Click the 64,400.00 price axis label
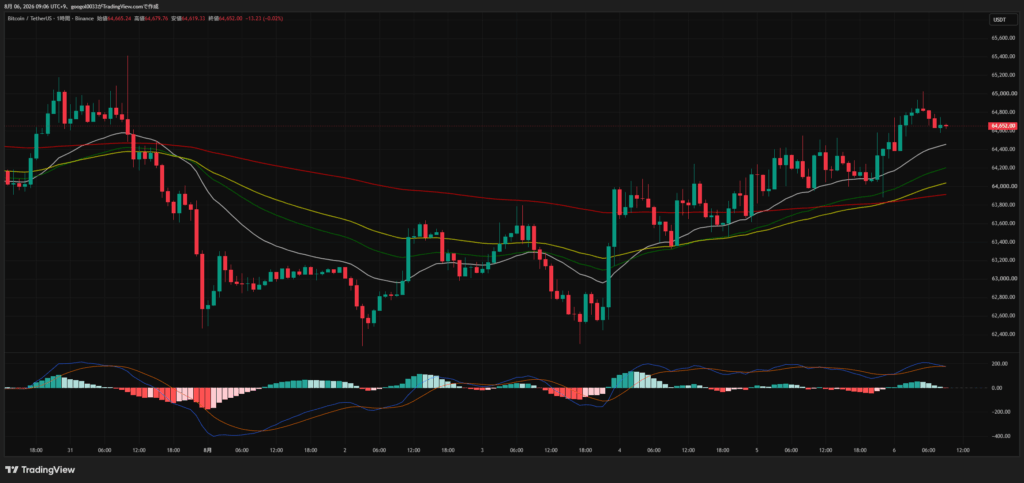Viewport: 1024px width, 483px height. pyautogui.click(x=1002, y=149)
